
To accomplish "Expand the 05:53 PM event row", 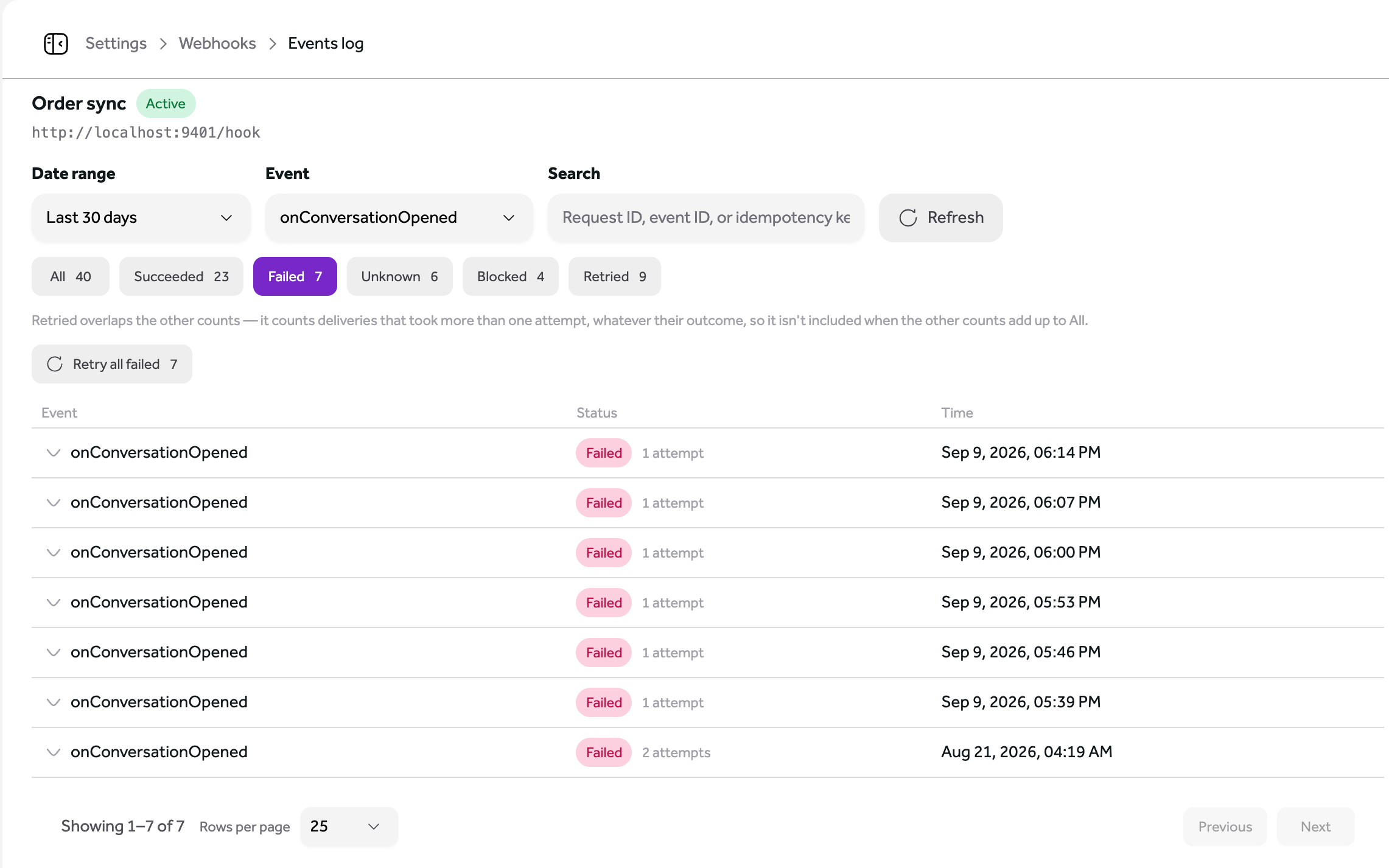I will click(x=54, y=603).
